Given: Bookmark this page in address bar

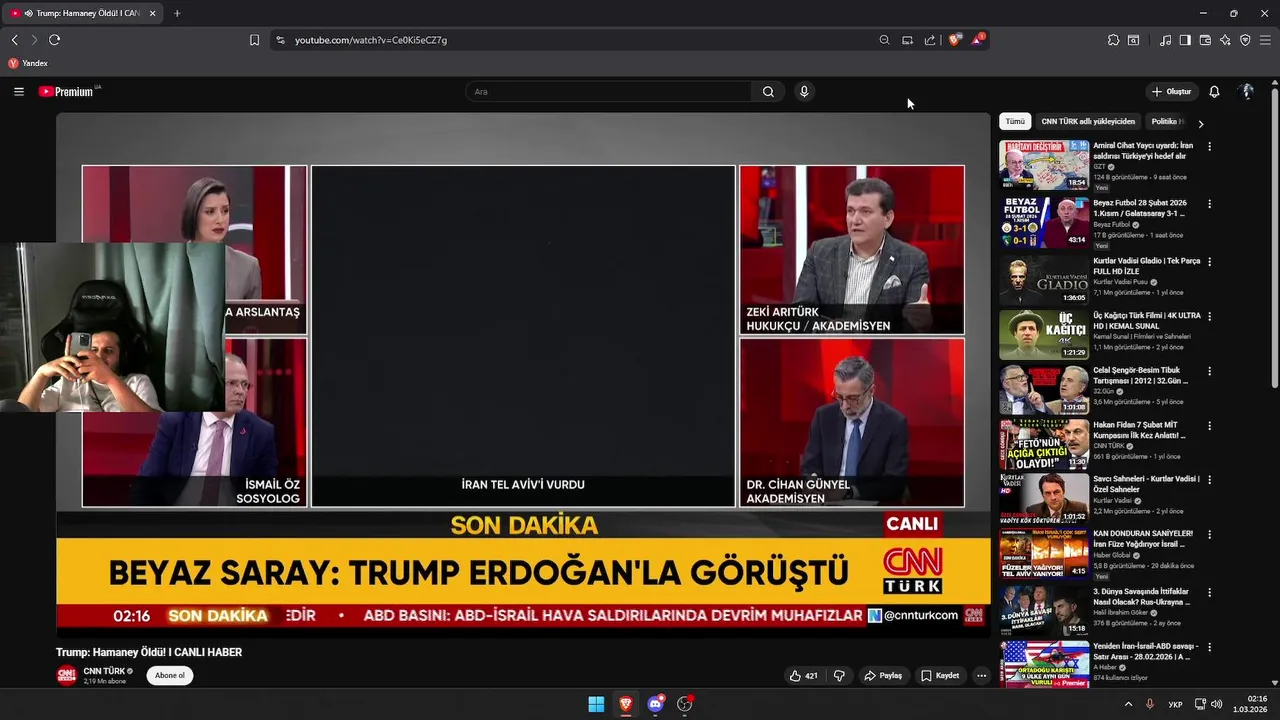Looking at the screenshot, I should [x=254, y=40].
